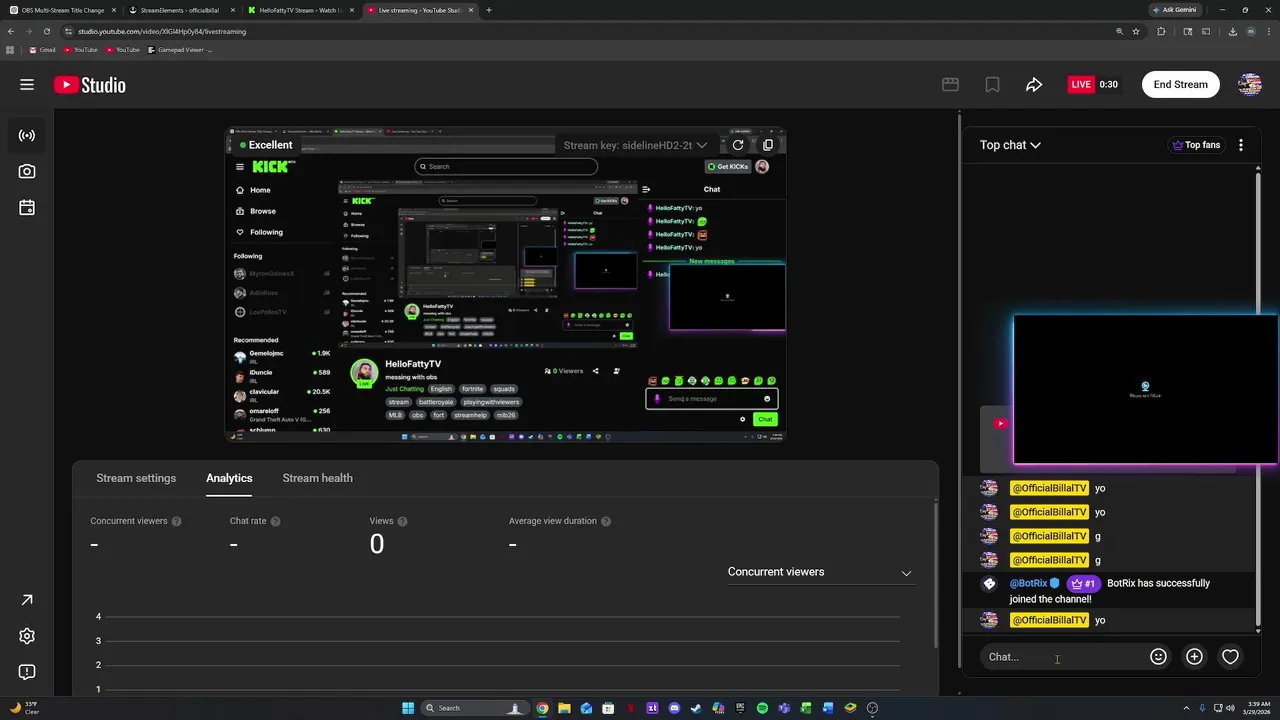Open File Explorer from the taskbar
The width and height of the screenshot is (1280, 720).
[564, 708]
